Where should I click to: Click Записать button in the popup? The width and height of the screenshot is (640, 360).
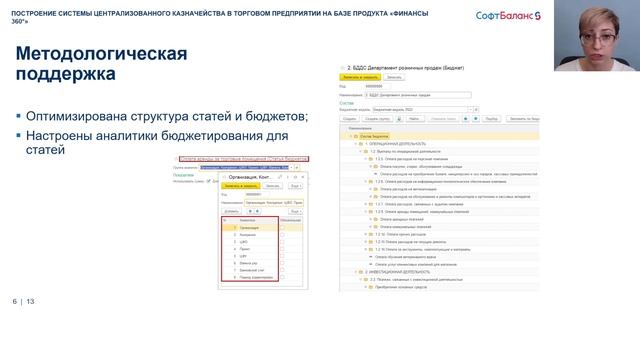[x=272, y=186]
